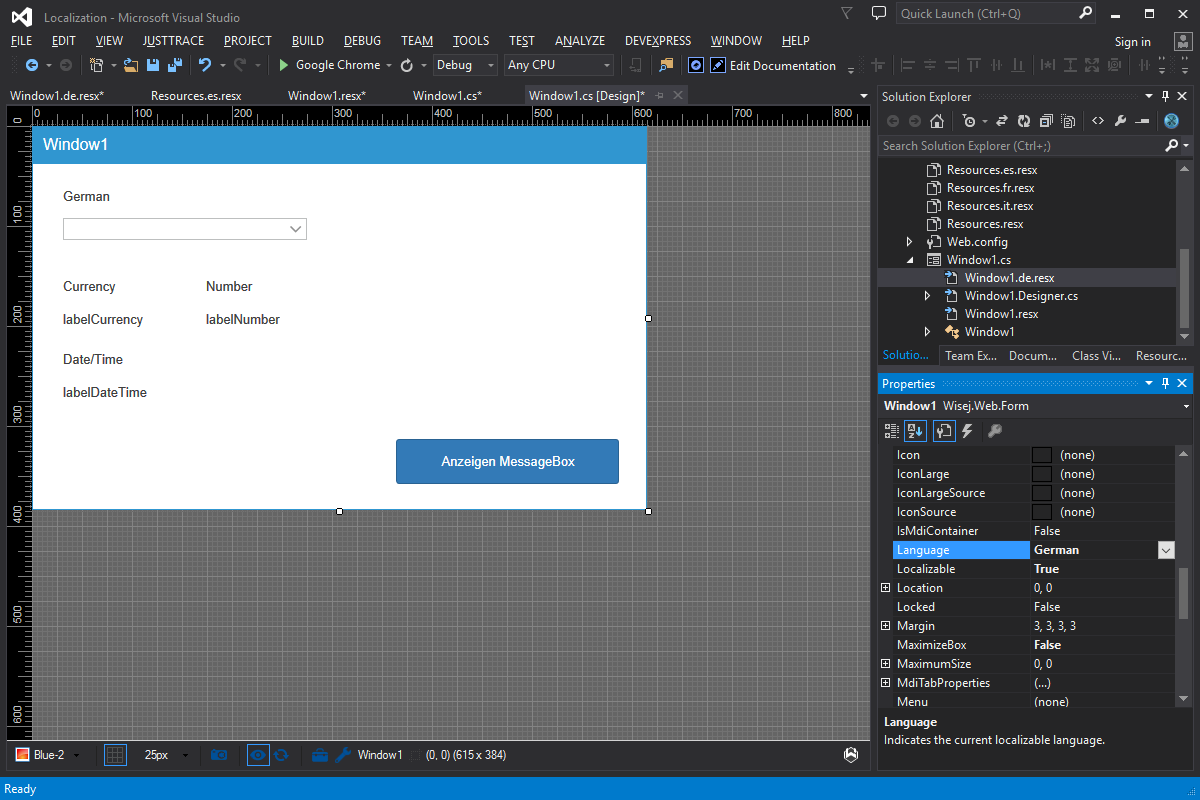Refresh the Solution Explorer
This screenshot has width=1200, height=800.
(x=1024, y=121)
